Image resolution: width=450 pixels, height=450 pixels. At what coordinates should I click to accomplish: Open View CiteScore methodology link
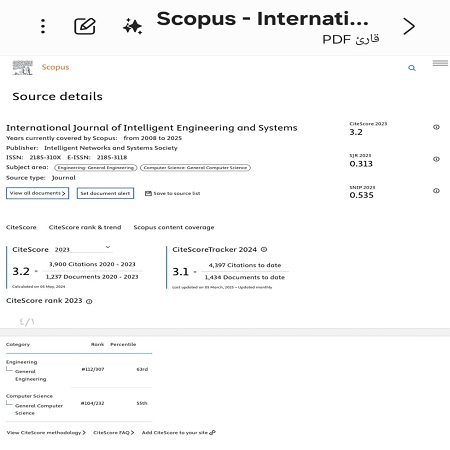pyautogui.click(x=46, y=433)
